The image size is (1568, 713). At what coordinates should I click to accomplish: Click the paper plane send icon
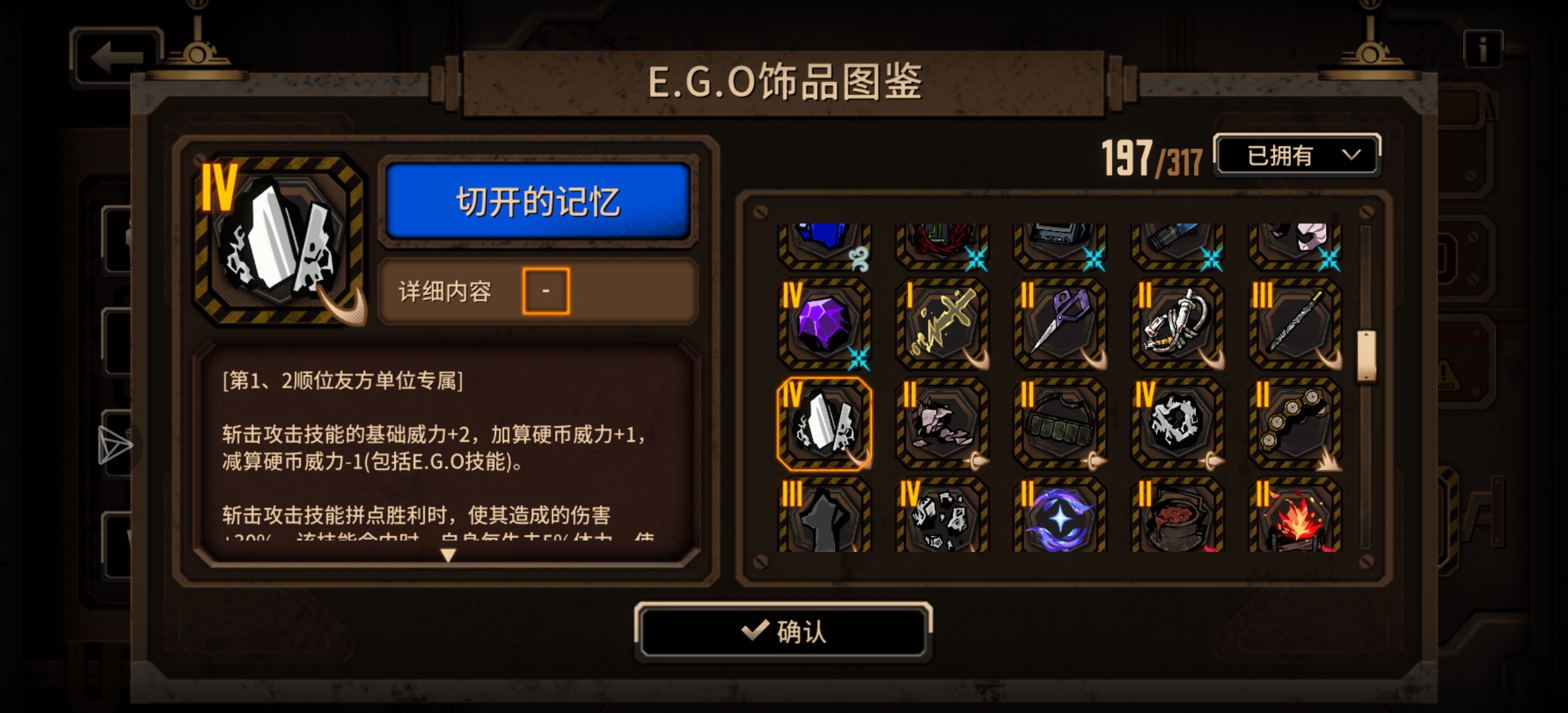(x=115, y=445)
